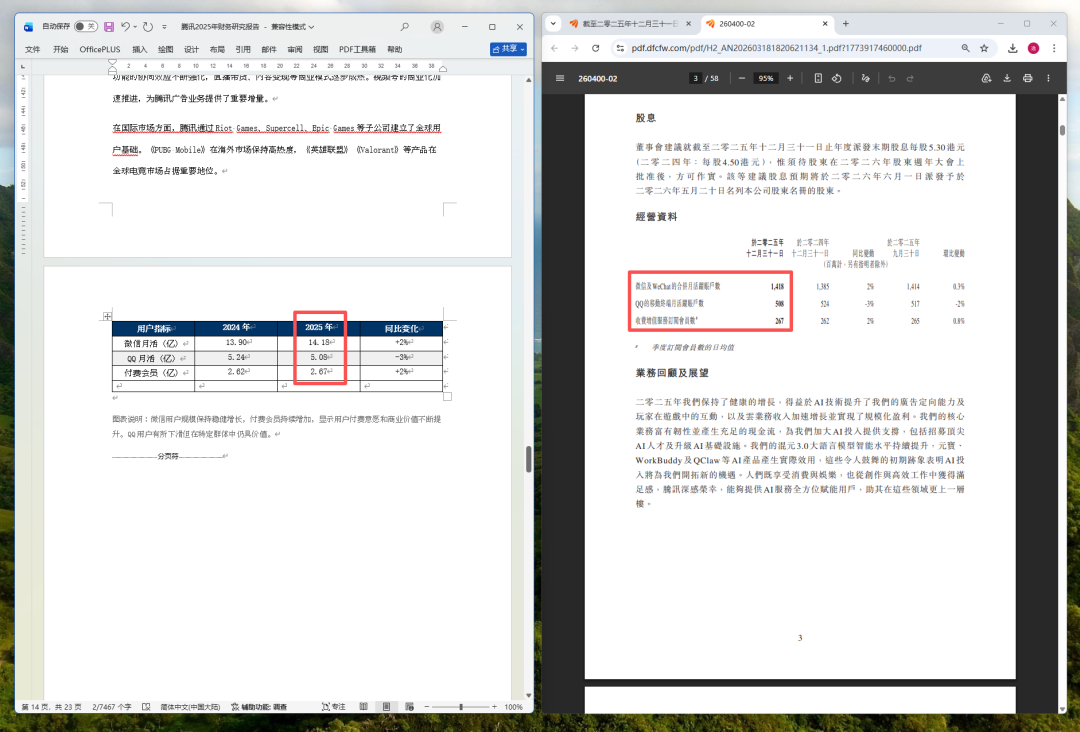Open the Share (共享) dropdown button

click(x=508, y=49)
